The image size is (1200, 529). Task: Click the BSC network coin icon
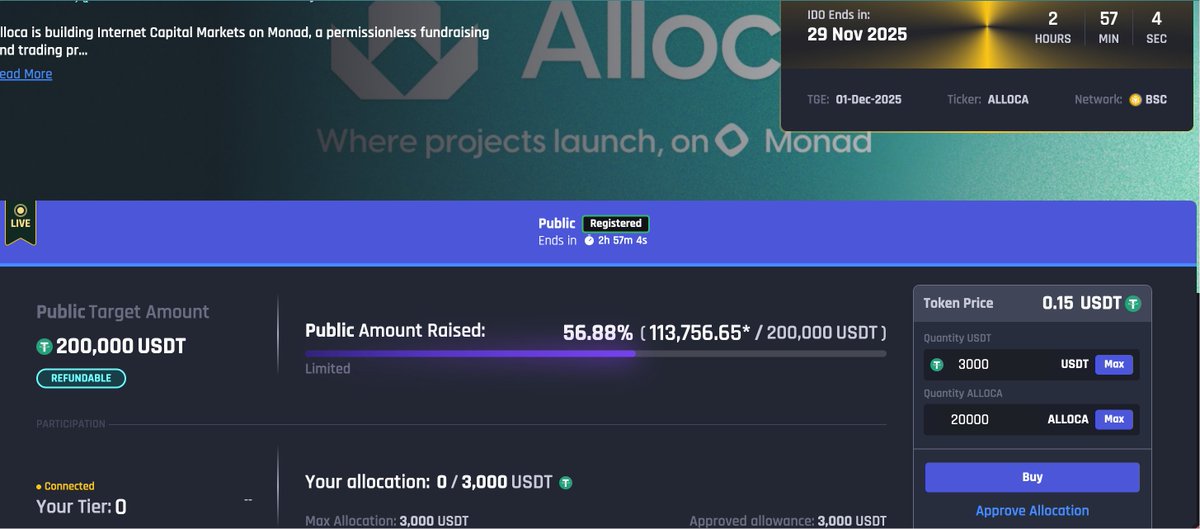click(1135, 100)
